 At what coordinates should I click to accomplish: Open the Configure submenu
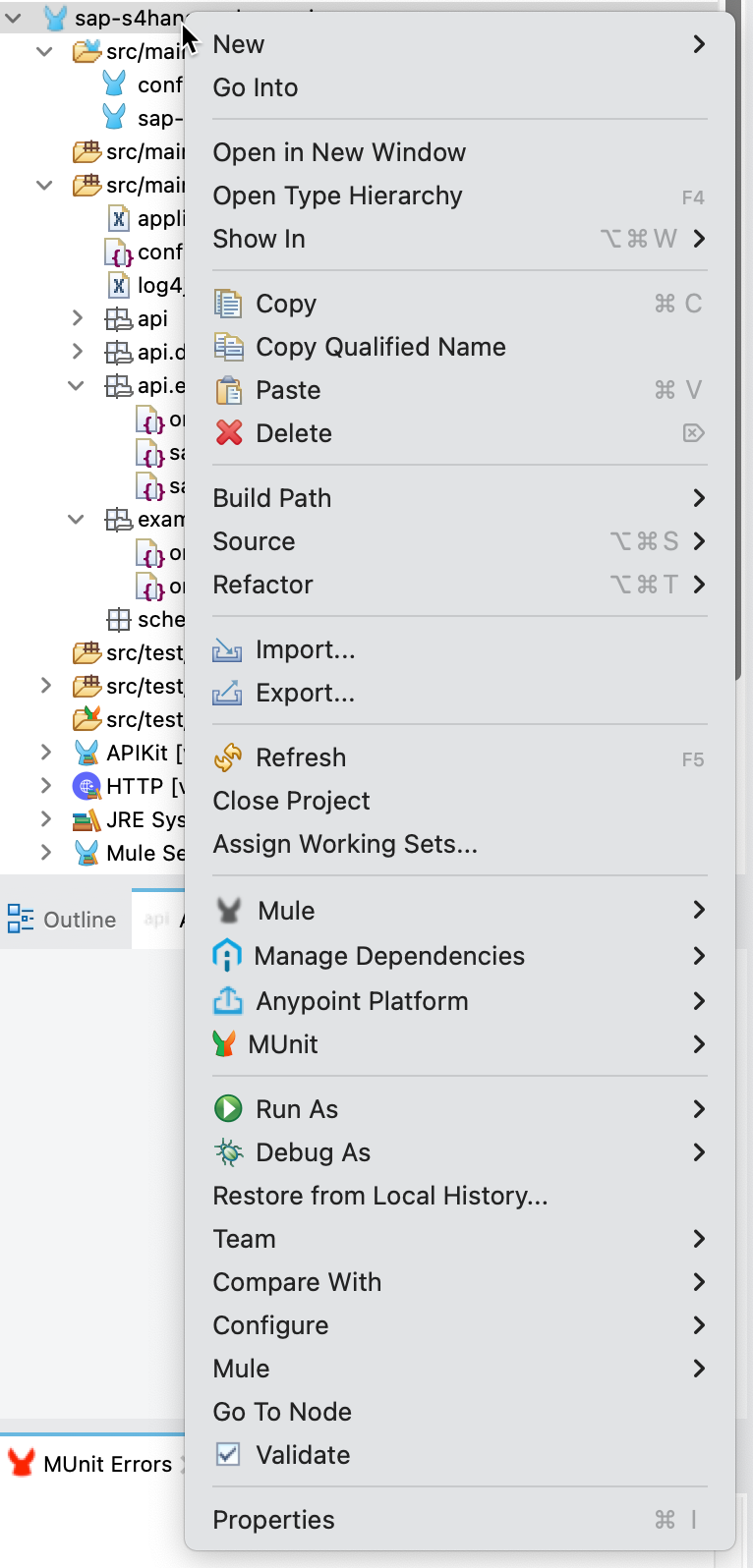coord(460,1325)
